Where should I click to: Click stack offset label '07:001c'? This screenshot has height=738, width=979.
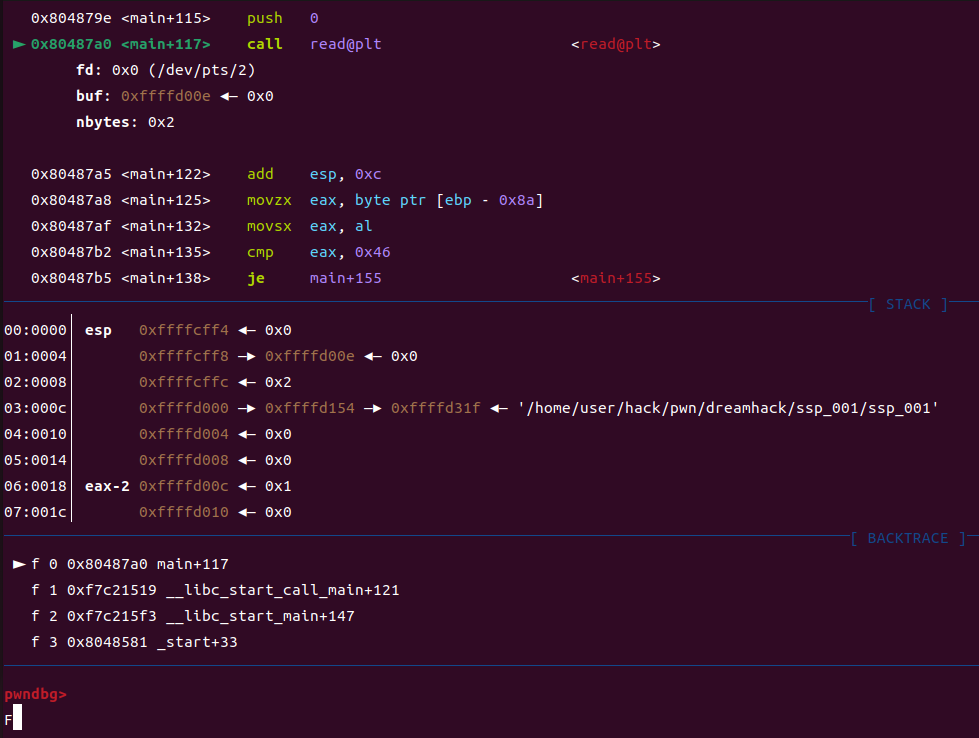(35, 513)
